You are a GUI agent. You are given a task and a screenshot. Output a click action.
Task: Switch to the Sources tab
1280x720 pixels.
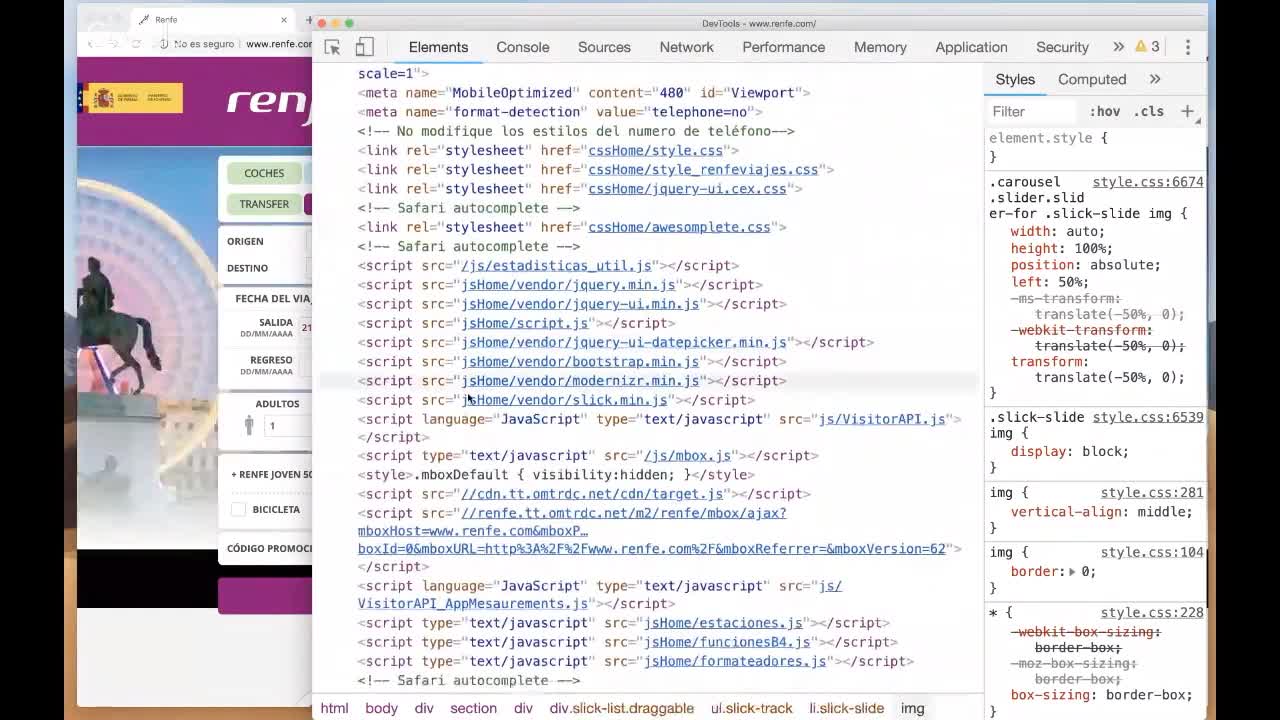[604, 47]
